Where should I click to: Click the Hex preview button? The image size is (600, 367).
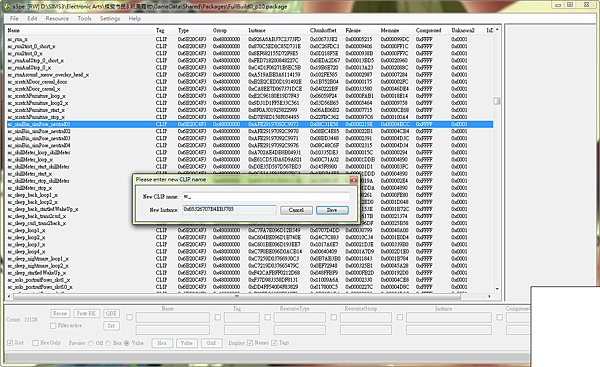(x=162, y=343)
